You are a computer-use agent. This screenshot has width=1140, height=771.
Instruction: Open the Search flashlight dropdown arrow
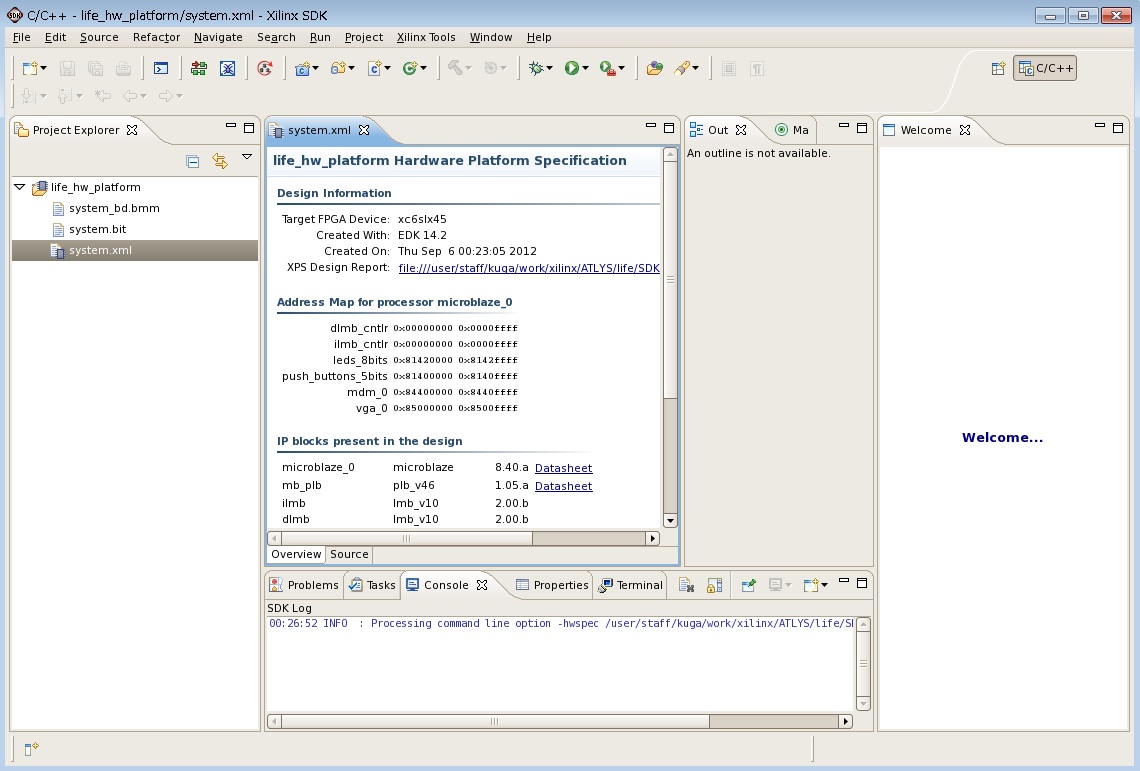coord(696,68)
